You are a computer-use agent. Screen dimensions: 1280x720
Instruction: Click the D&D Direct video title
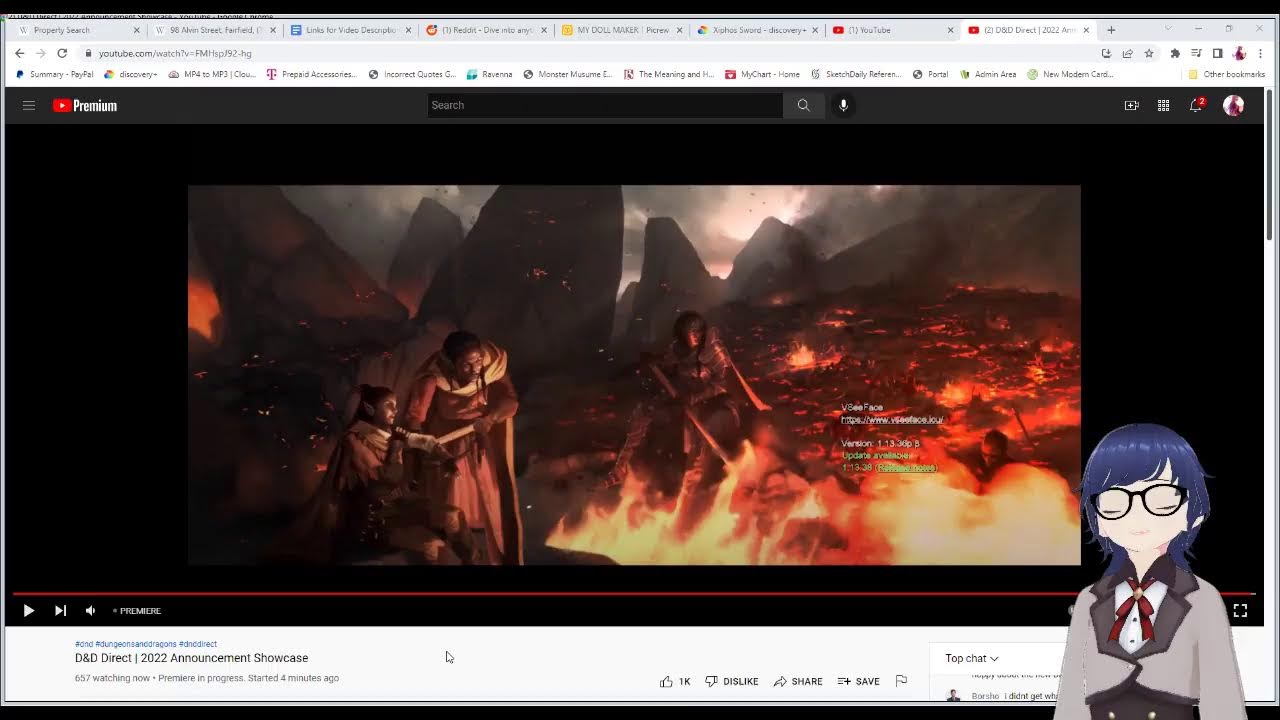[x=191, y=658]
